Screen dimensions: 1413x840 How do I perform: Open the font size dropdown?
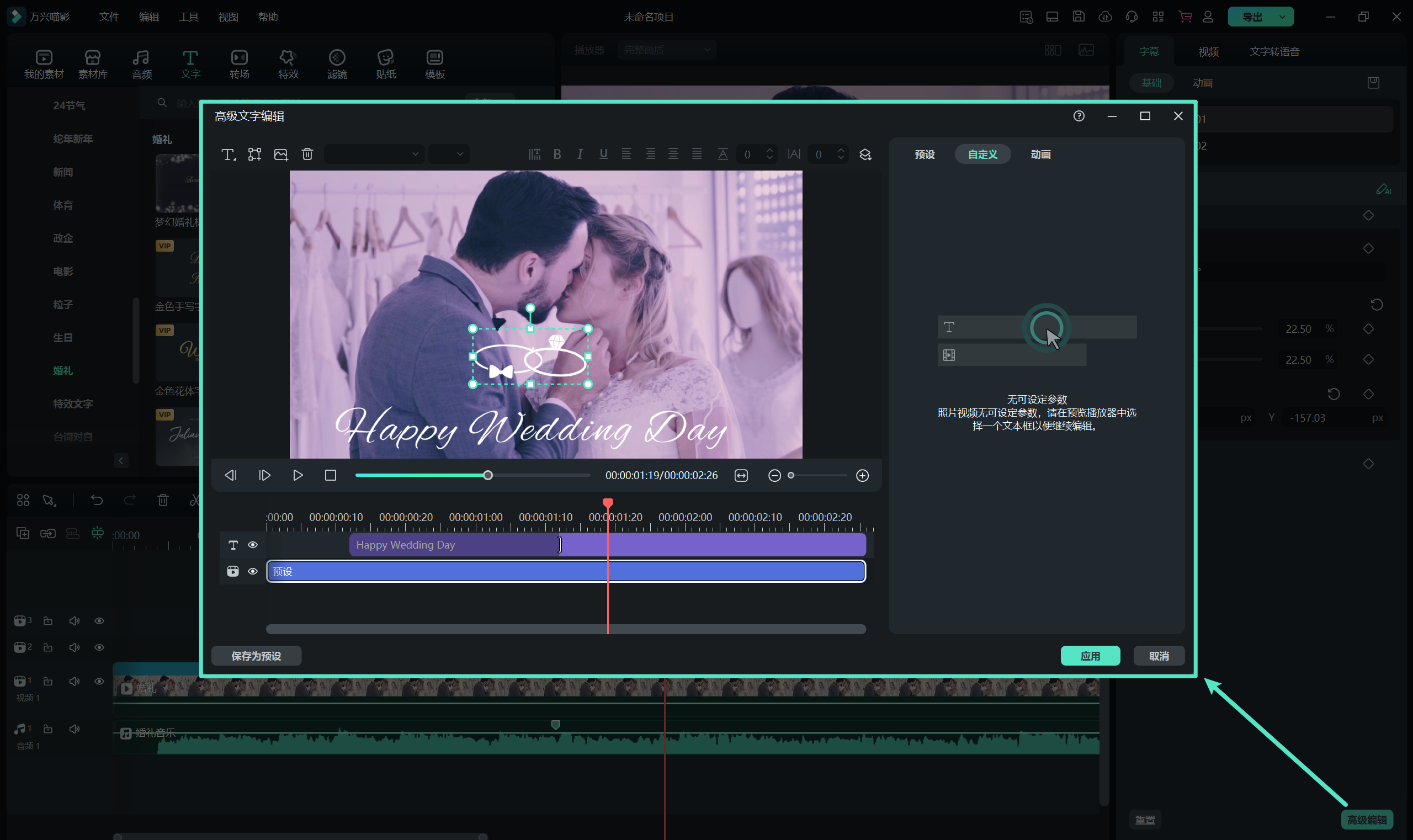[x=448, y=154]
